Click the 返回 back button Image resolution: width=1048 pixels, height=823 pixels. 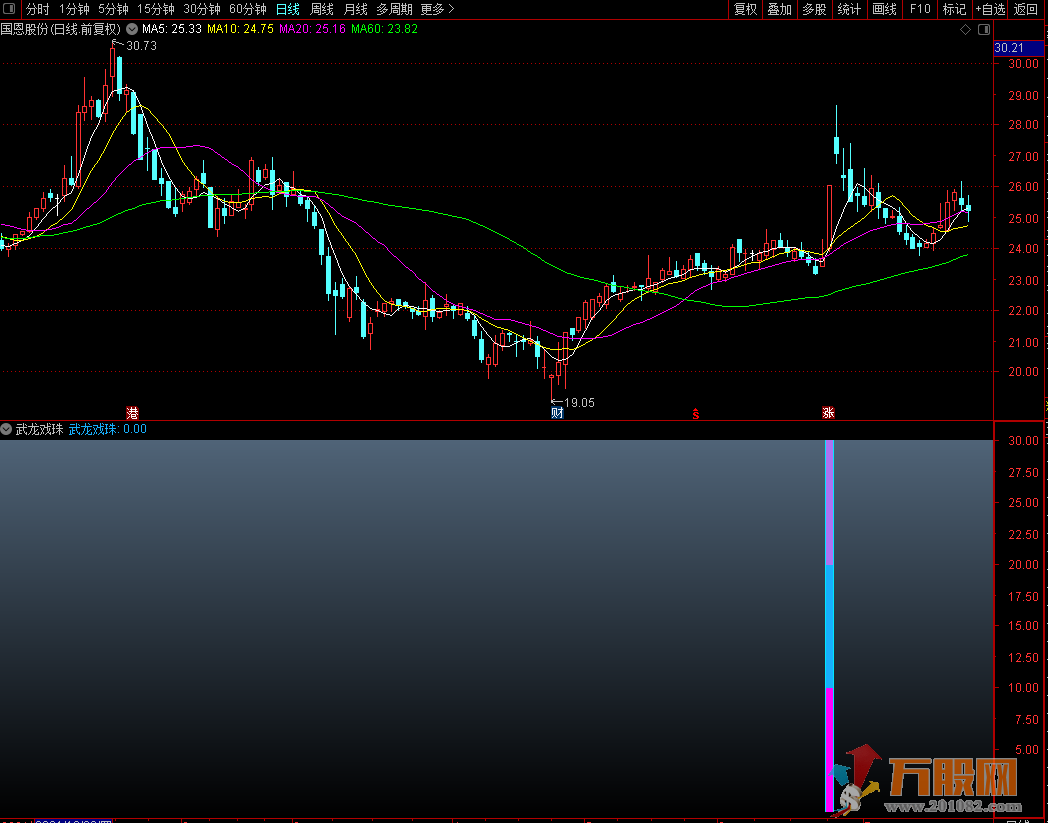(1025, 9)
